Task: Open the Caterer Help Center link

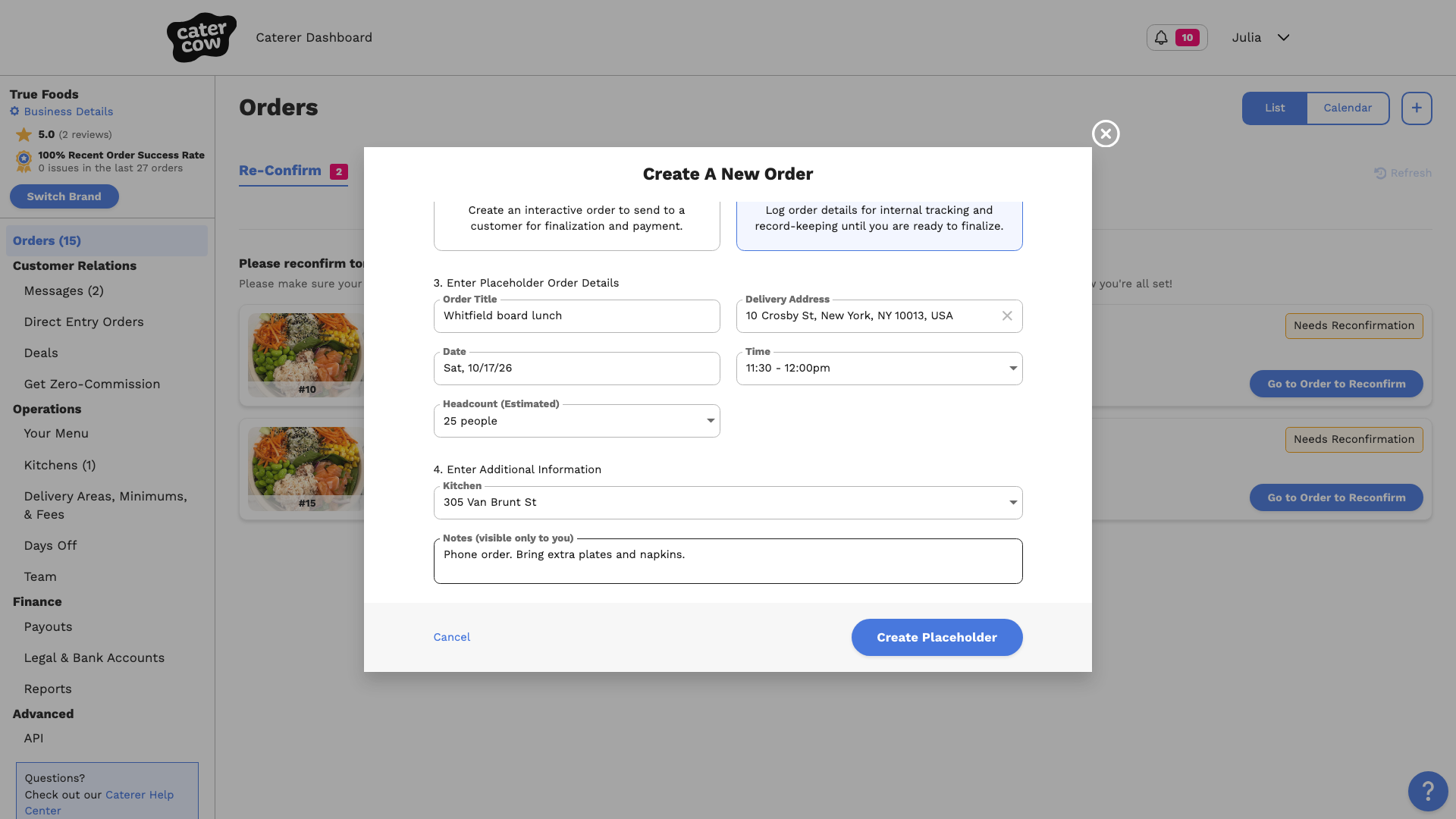Action: pyautogui.click(x=99, y=802)
